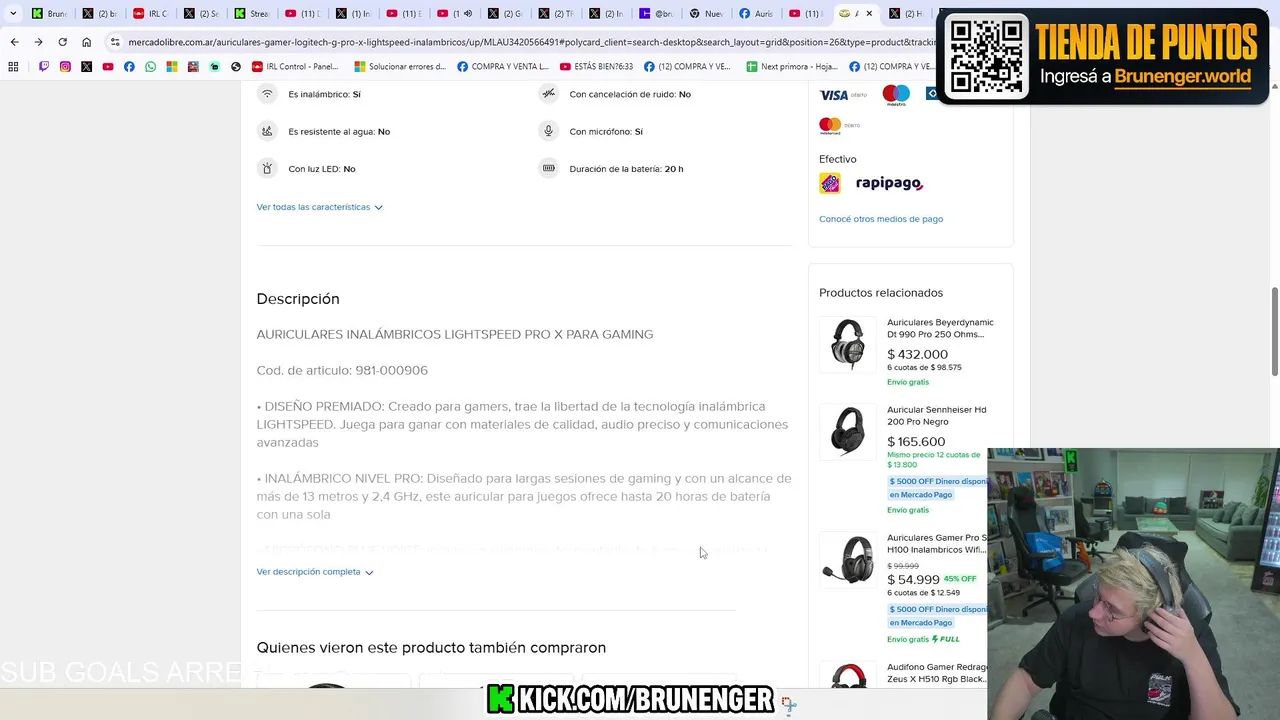The height and width of the screenshot is (720, 1280).
Task: Click the $ 432.000 price
Action: tap(917, 354)
